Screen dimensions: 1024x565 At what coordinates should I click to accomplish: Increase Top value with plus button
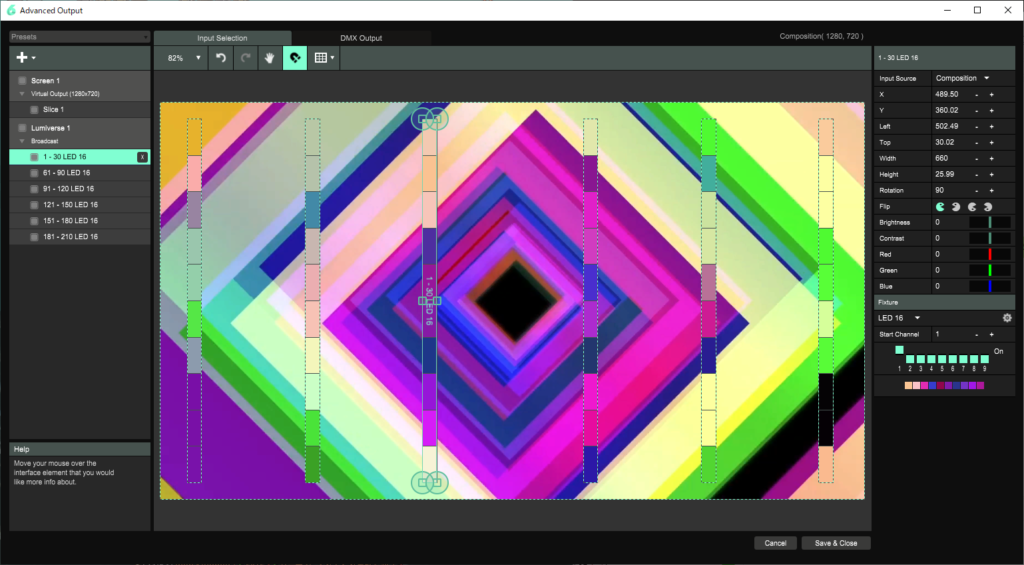click(x=991, y=142)
